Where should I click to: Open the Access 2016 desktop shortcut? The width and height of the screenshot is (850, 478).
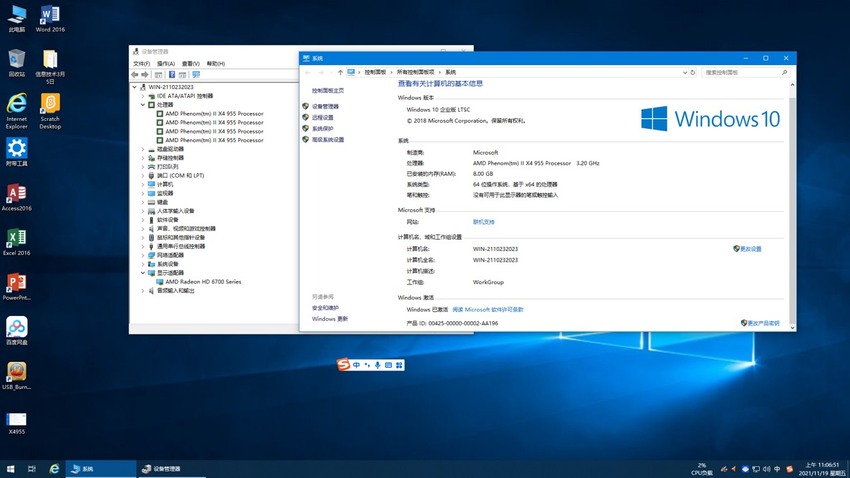point(17,197)
